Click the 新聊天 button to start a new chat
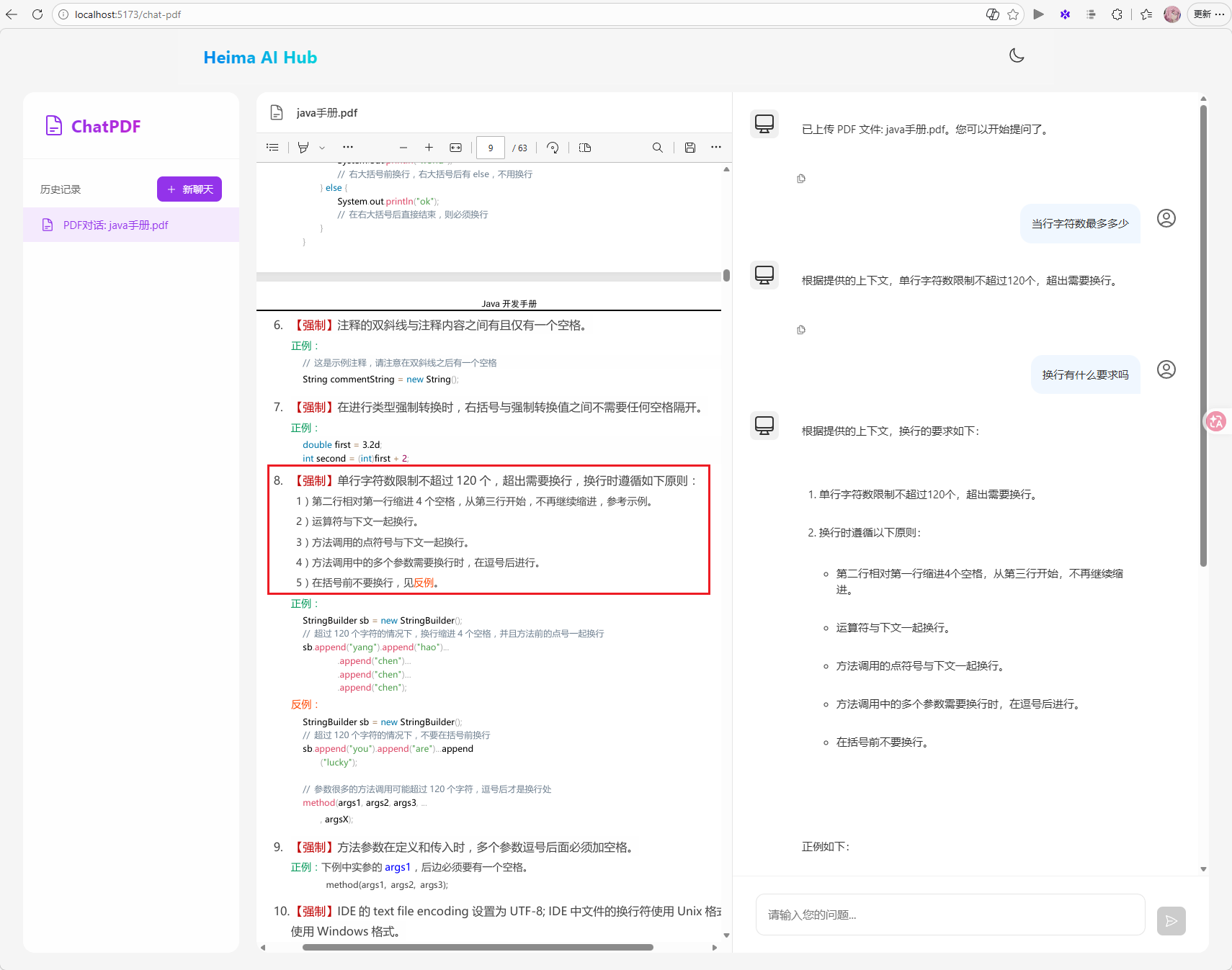This screenshot has width=1232, height=970. (189, 189)
